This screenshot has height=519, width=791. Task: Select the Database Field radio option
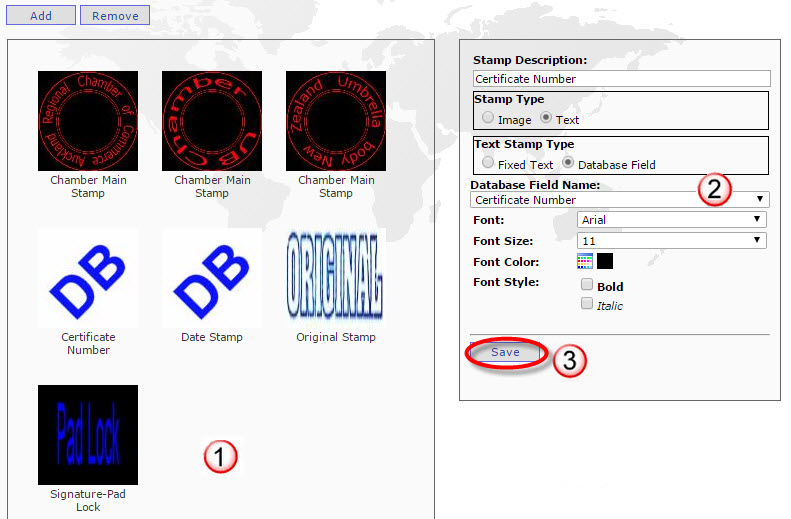[567, 163]
